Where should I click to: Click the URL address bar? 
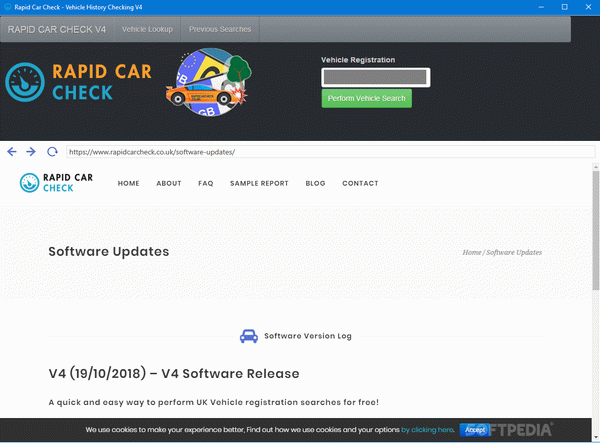330,152
